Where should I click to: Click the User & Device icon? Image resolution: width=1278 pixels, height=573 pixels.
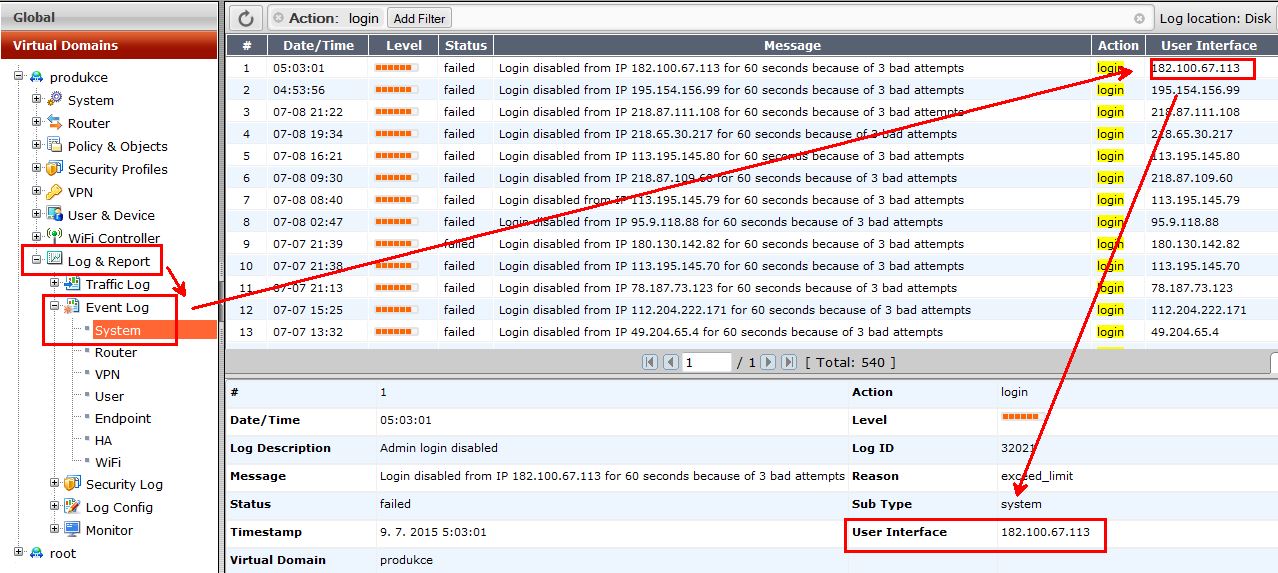coord(55,214)
